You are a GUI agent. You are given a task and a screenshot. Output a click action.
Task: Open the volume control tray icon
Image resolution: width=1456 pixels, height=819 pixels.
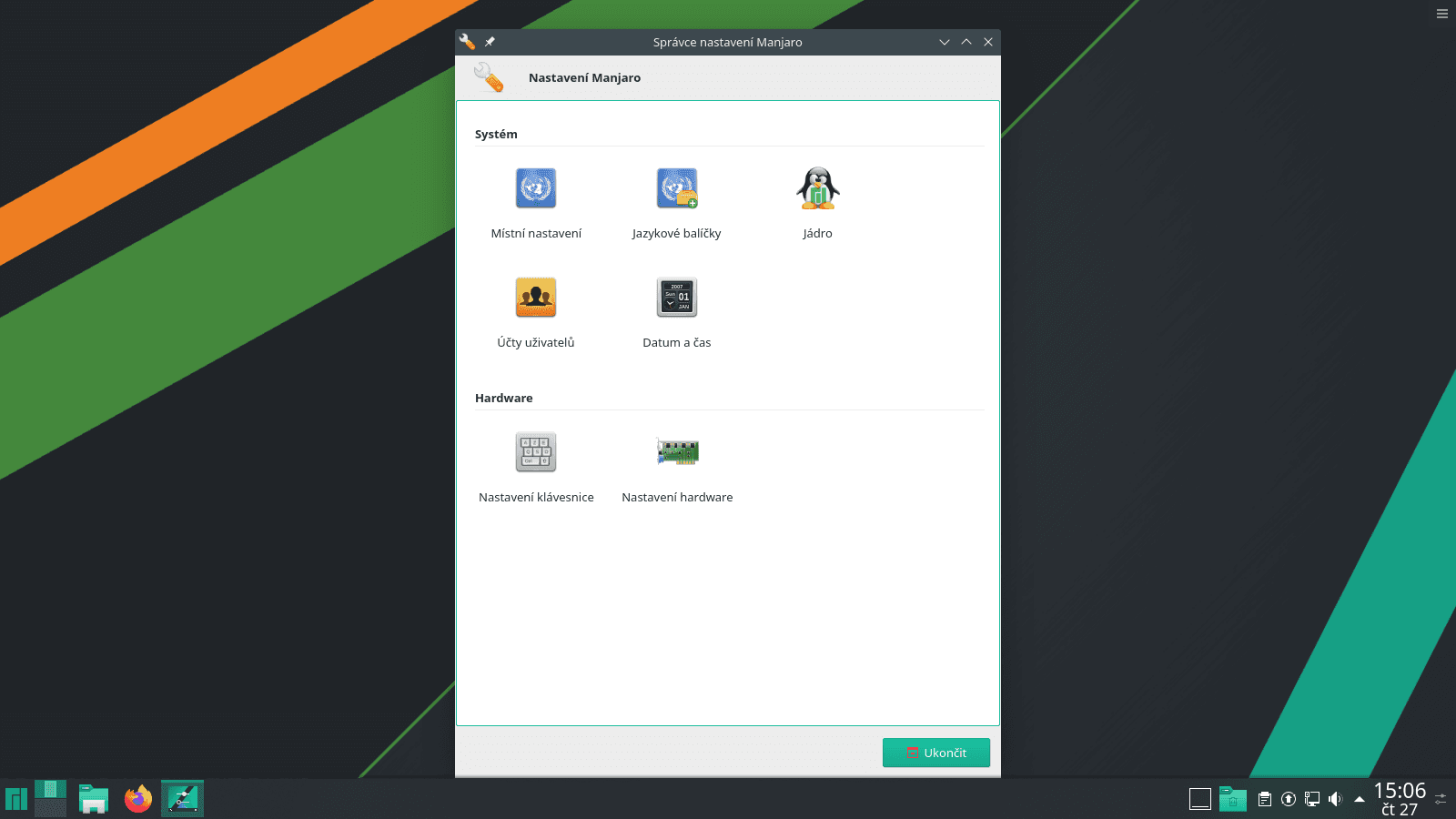coord(1335,799)
